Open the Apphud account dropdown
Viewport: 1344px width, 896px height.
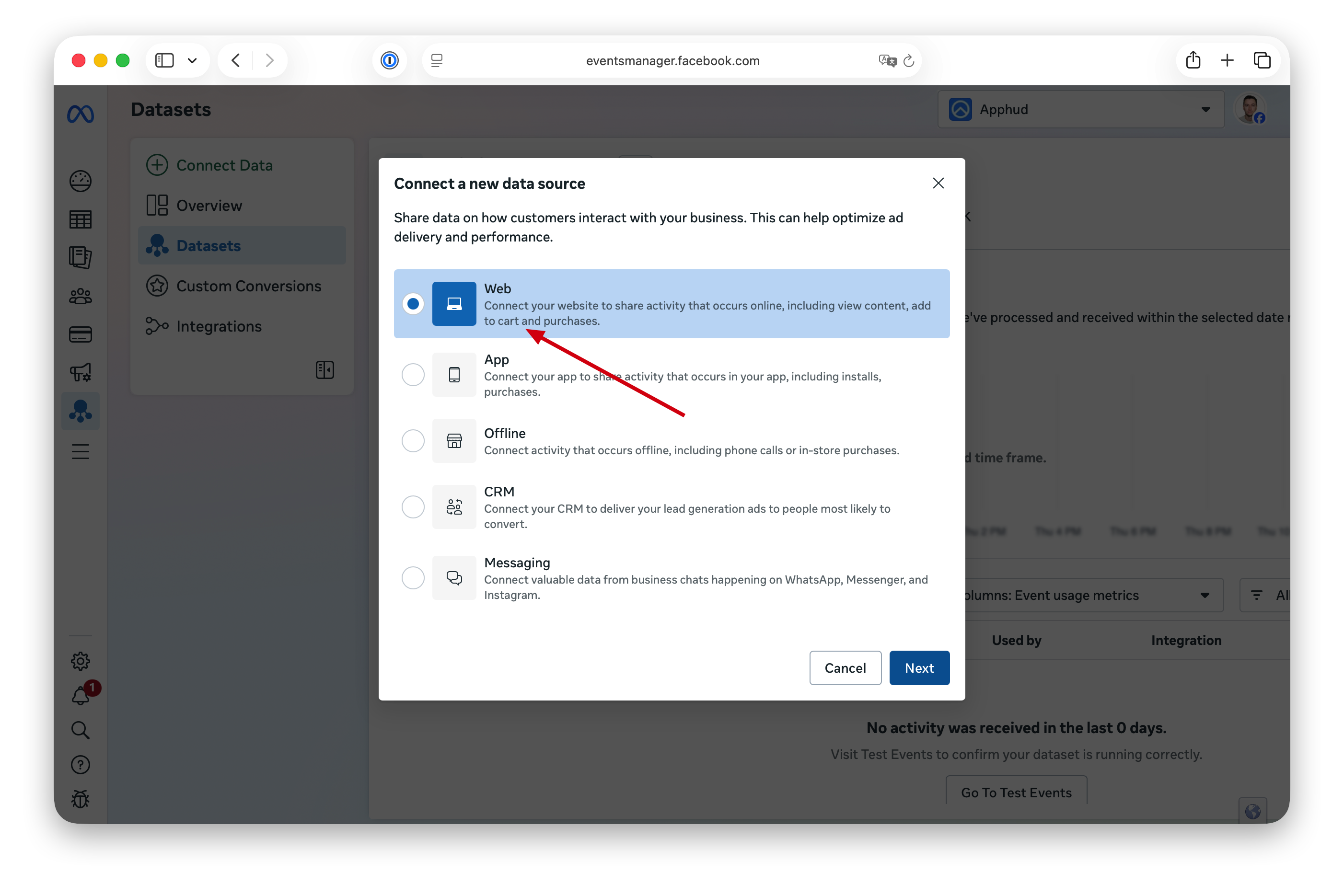tap(1080, 109)
